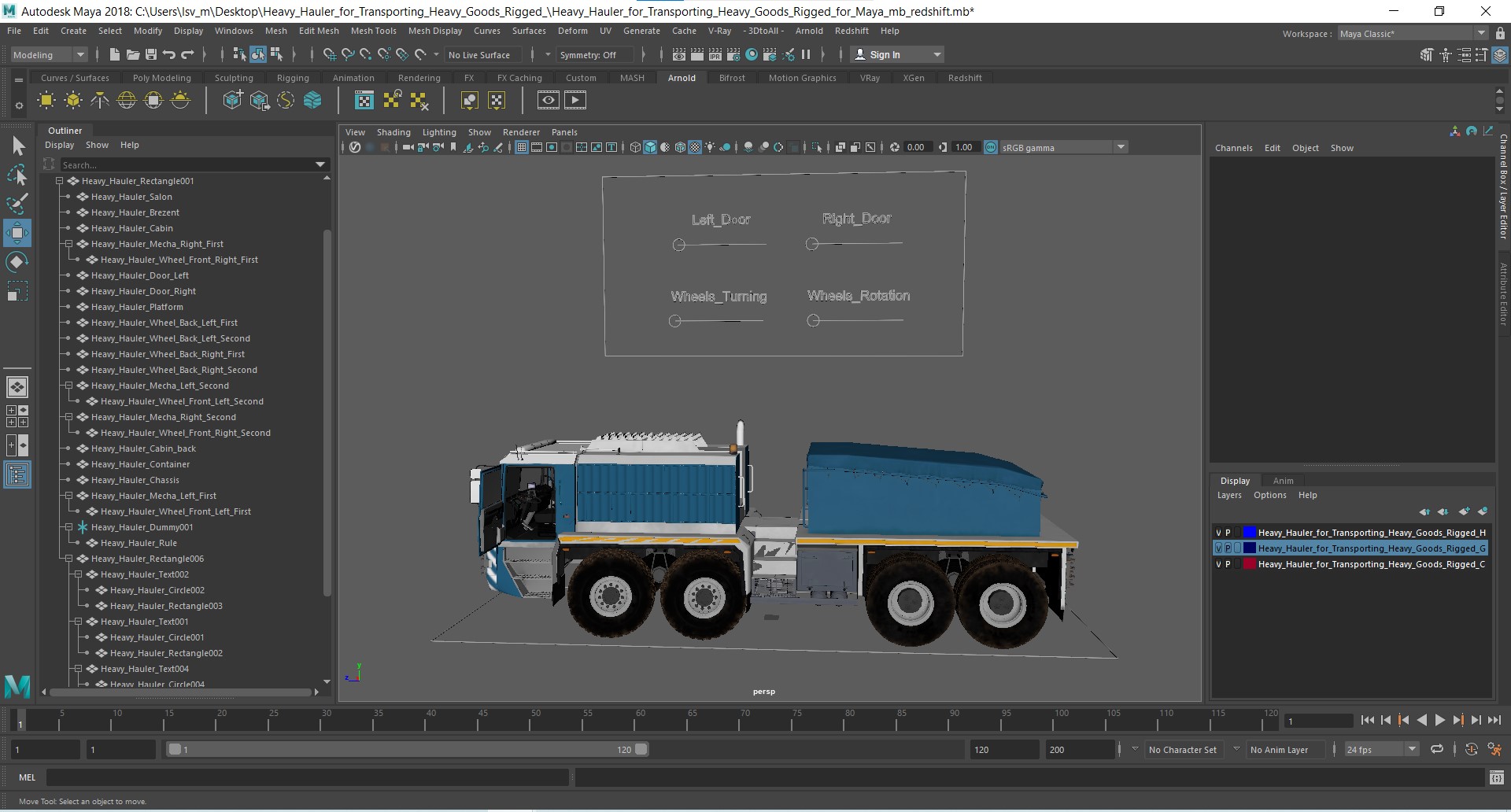Toggle visibility V of Rigged_G layer
Screen dimensions: 1511x812
click(1218, 548)
